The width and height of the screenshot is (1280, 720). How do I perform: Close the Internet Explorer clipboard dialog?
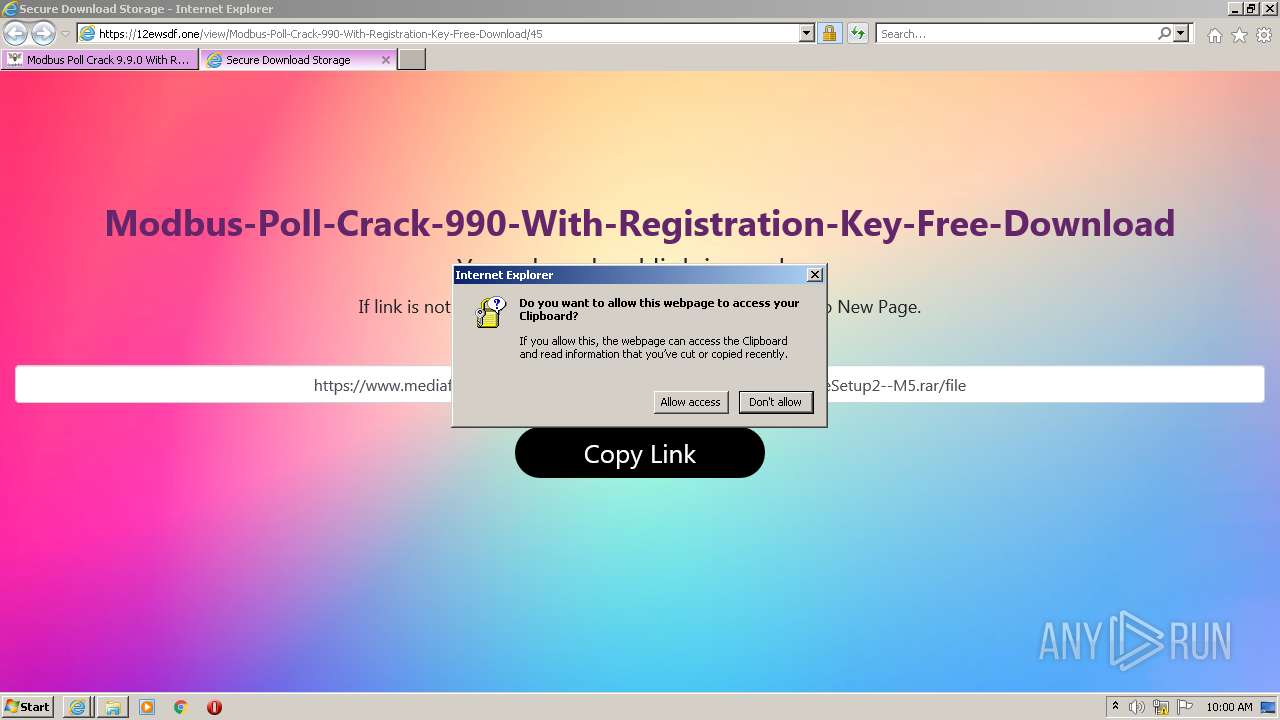point(815,275)
